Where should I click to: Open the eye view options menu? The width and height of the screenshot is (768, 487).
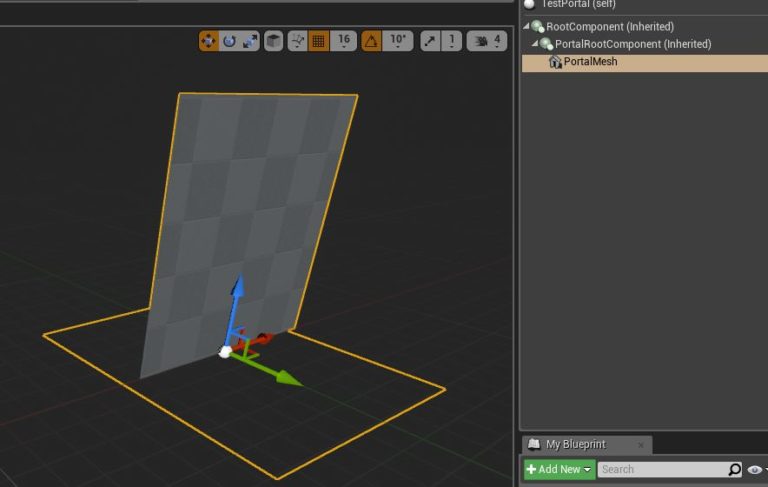[x=755, y=469]
